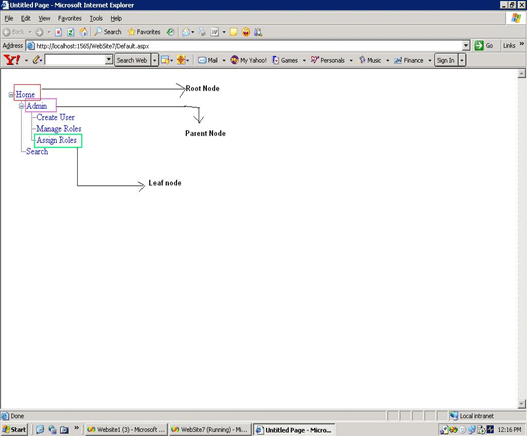Expand the Finance dropdown arrow
This screenshot has width=527, height=436.
coord(430,60)
